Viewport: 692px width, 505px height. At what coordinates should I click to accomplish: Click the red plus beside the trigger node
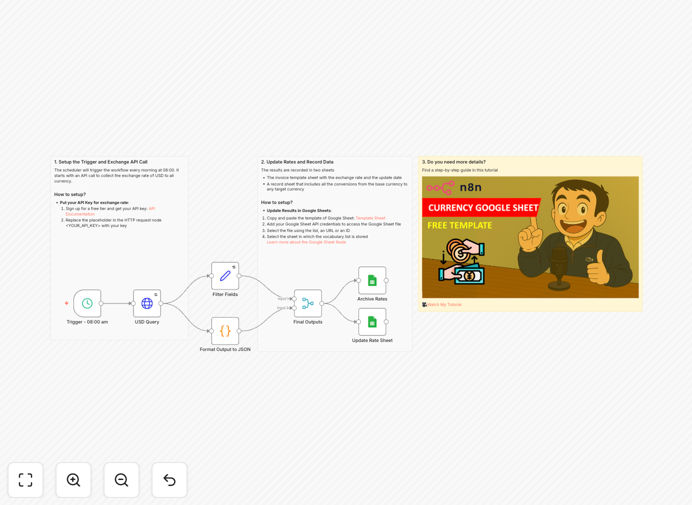tap(67, 303)
